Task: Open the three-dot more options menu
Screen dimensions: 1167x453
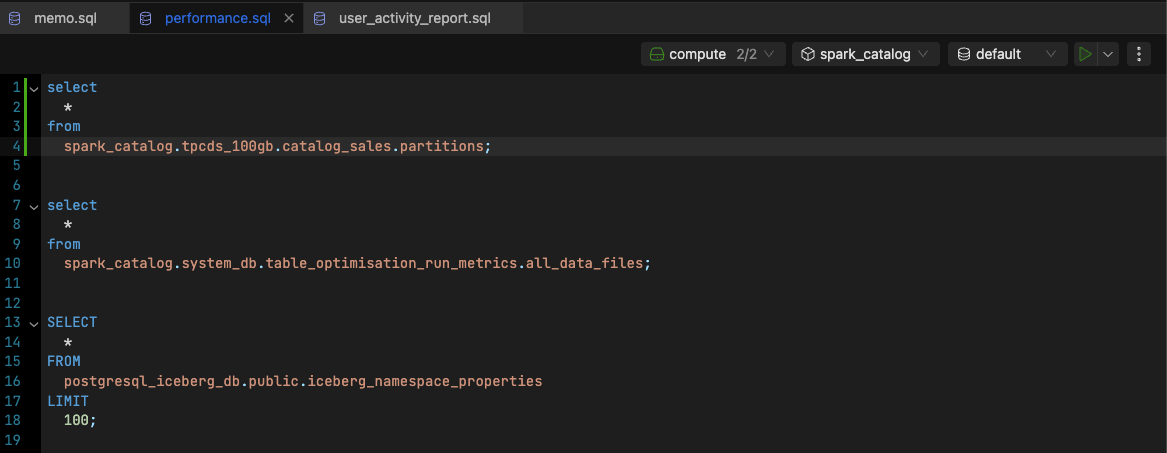Action: 1139,54
